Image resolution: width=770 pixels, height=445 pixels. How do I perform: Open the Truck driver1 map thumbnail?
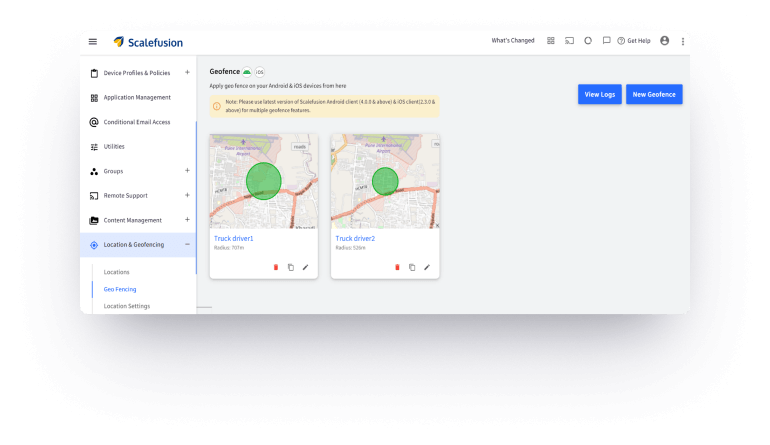(x=264, y=181)
